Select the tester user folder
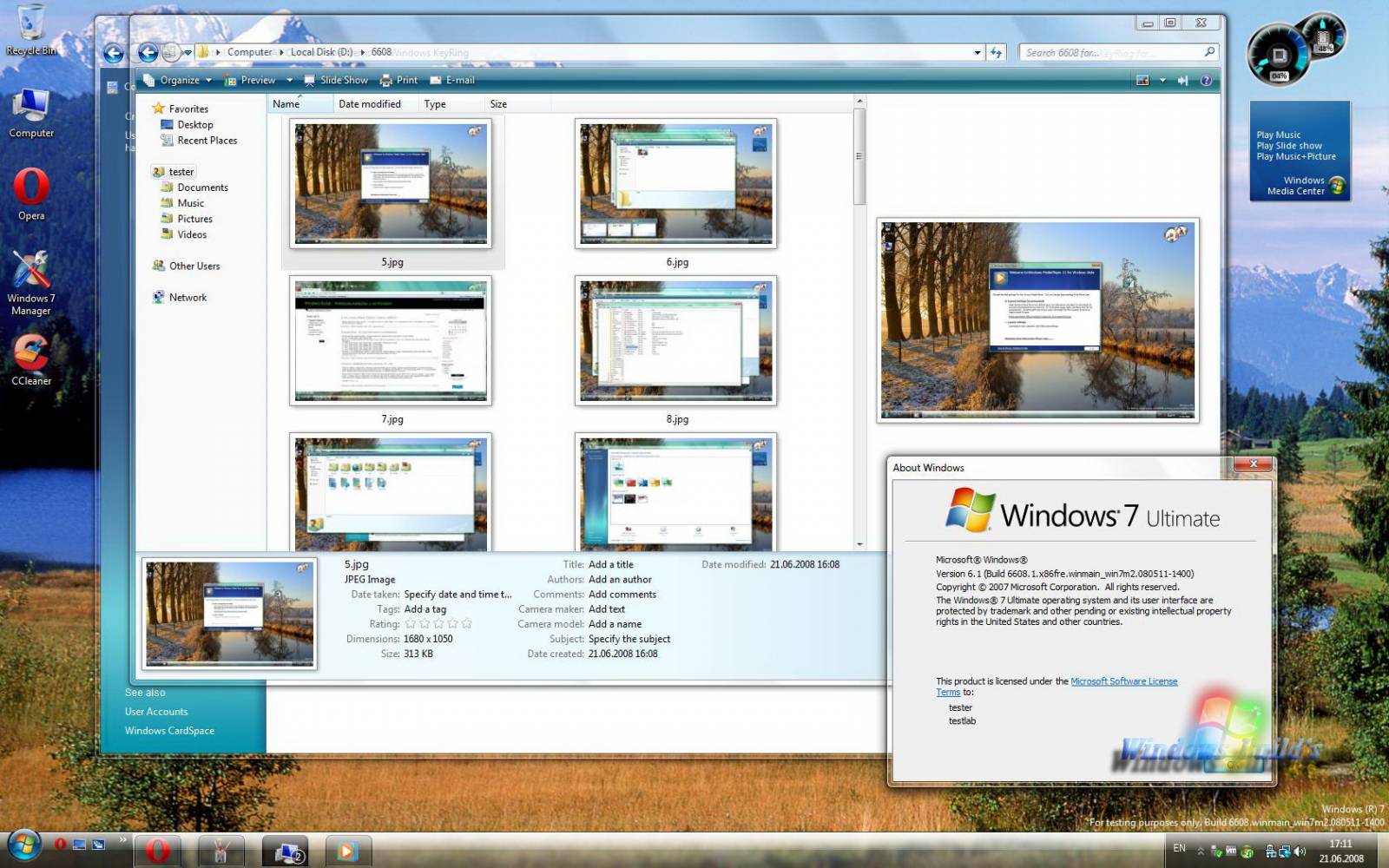1389x868 pixels. (x=174, y=172)
